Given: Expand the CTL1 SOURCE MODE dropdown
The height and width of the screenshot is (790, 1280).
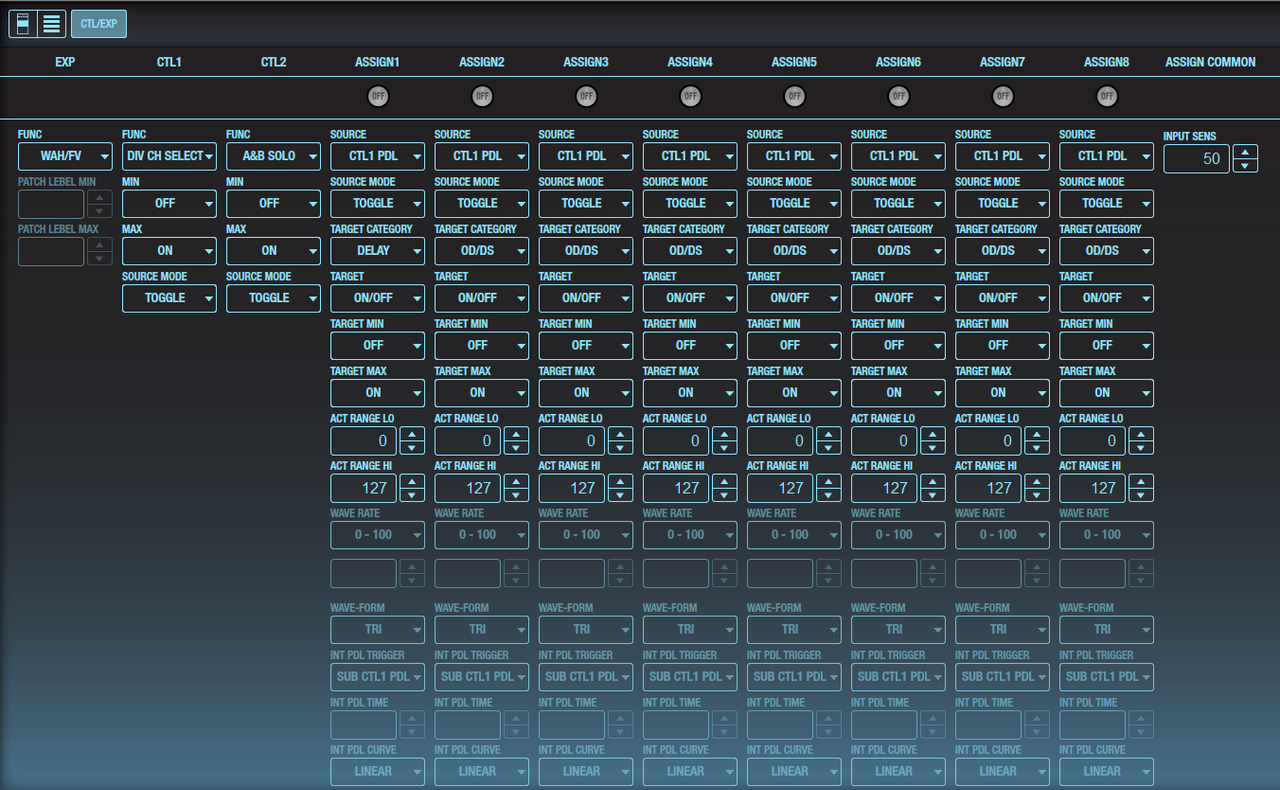Looking at the screenshot, I should (169, 298).
